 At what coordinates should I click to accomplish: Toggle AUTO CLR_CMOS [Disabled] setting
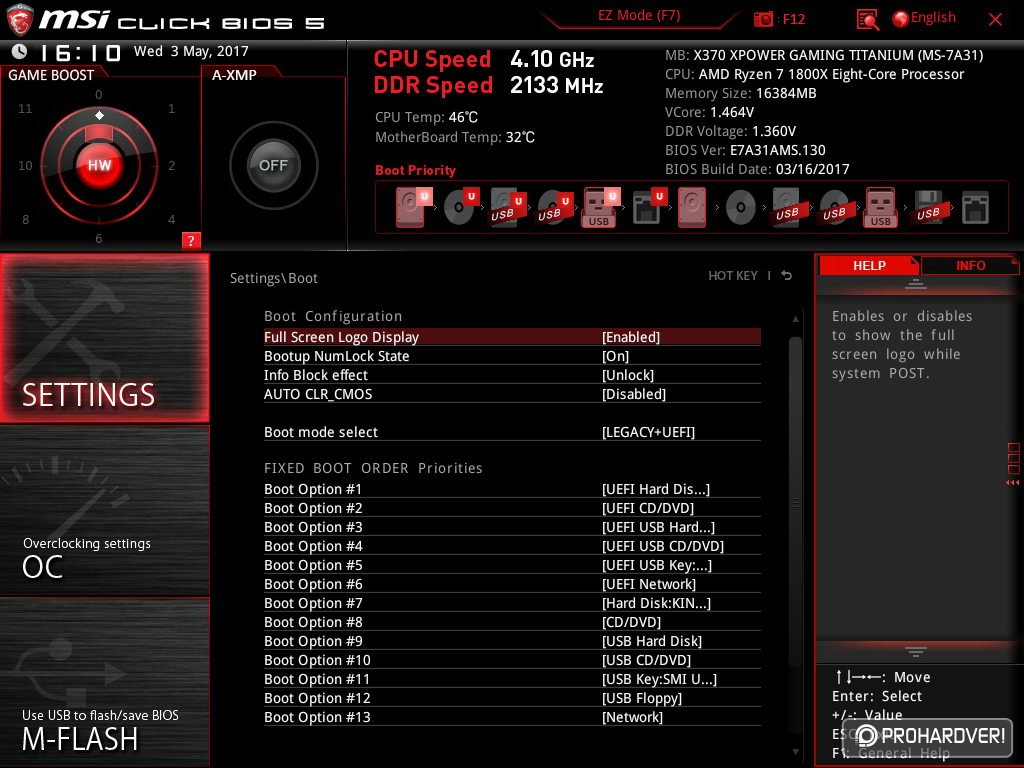click(512, 394)
